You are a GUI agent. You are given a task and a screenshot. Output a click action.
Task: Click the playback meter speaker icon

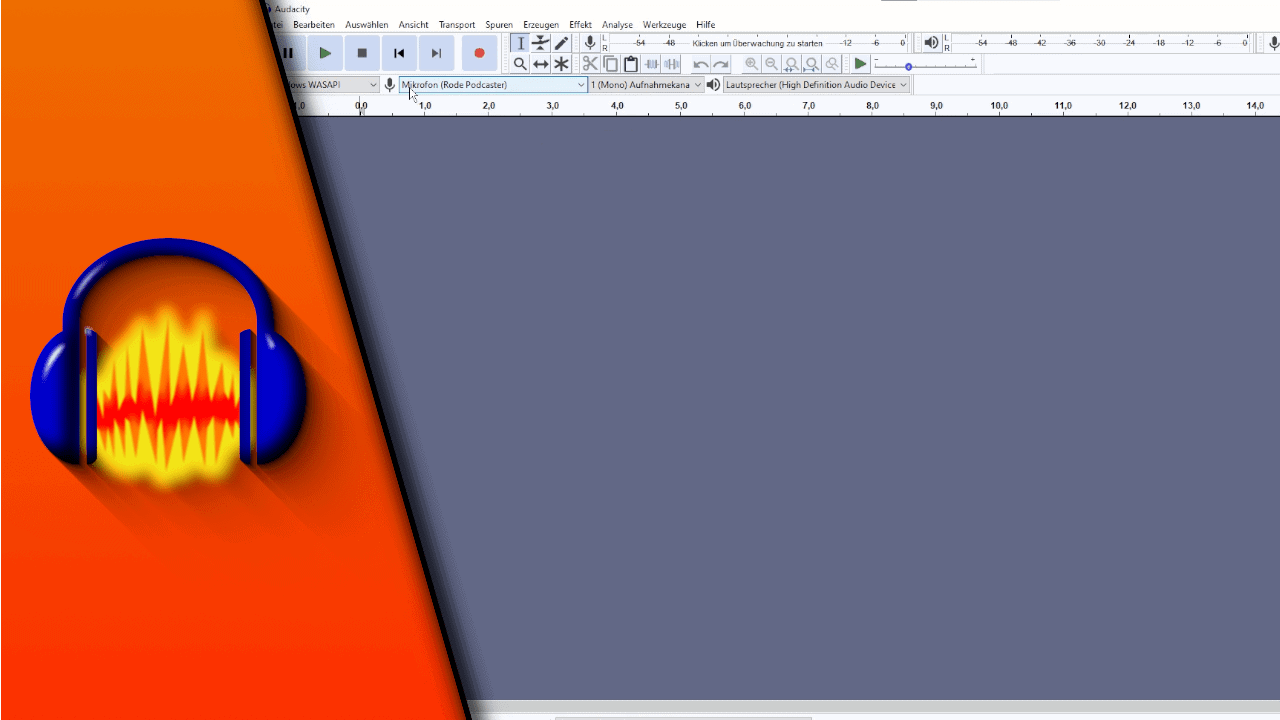tap(931, 43)
